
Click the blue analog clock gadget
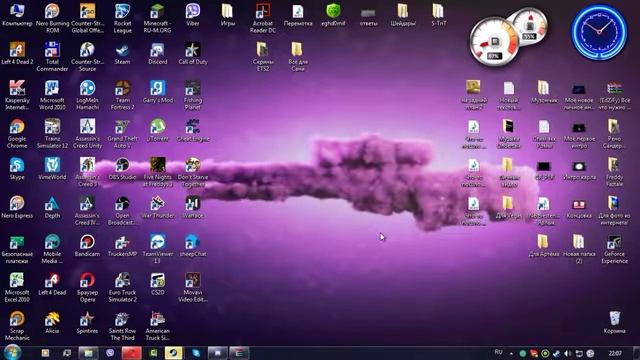[599, 32]
